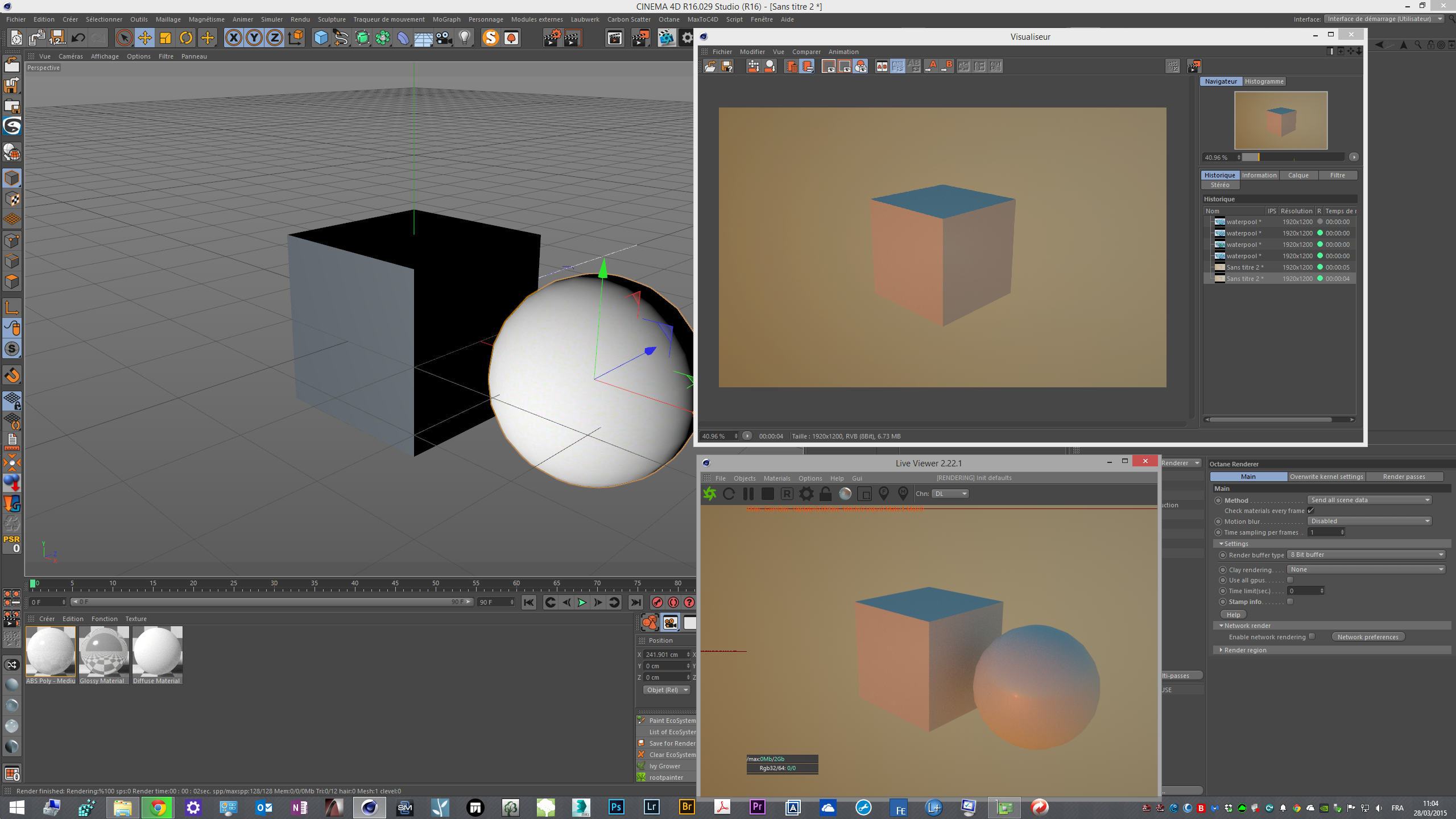Add a light object from toolbar
This screenshot has width=1456, height=819.
(x=465, y=38)
